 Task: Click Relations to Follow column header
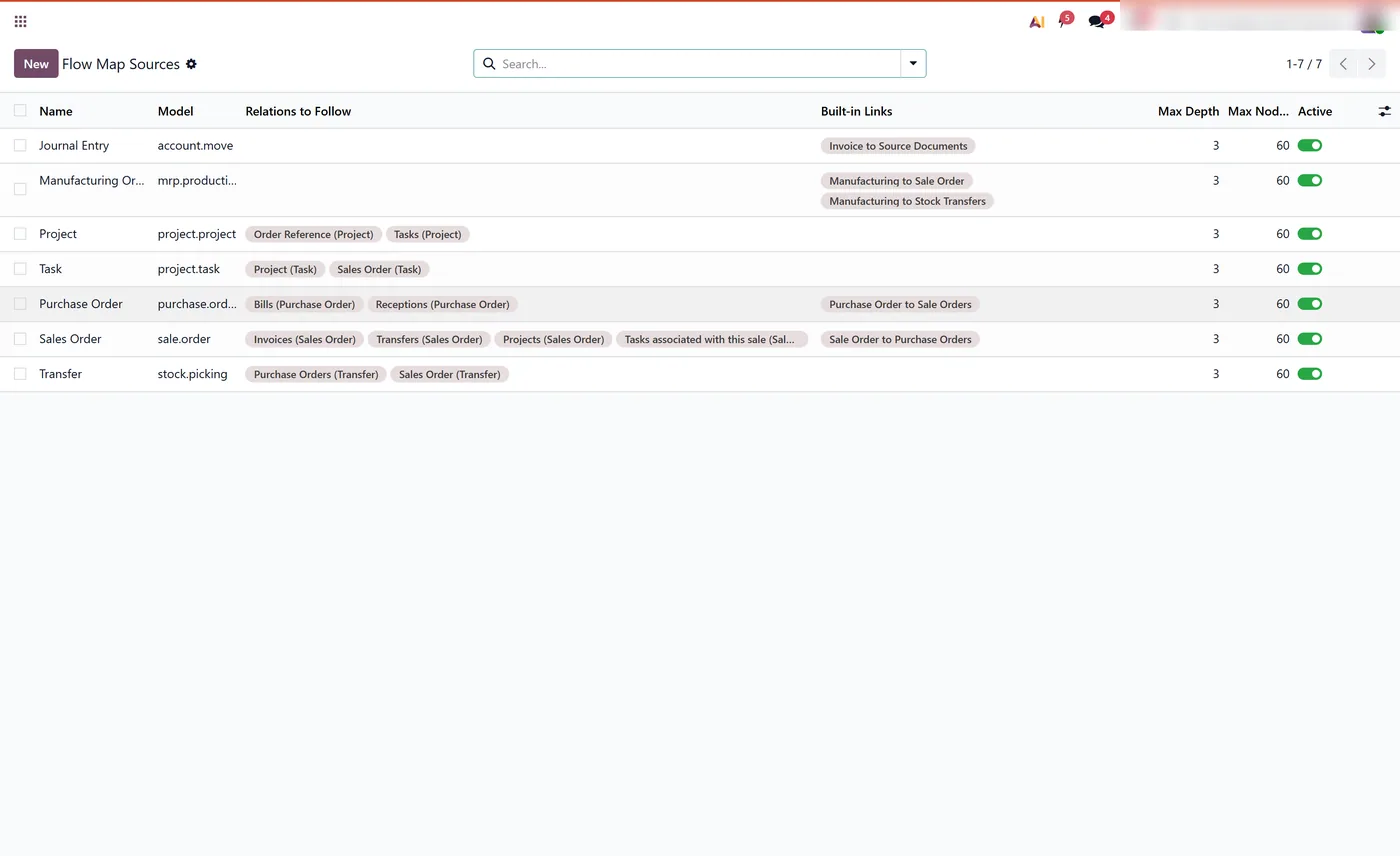pos(298,111)
